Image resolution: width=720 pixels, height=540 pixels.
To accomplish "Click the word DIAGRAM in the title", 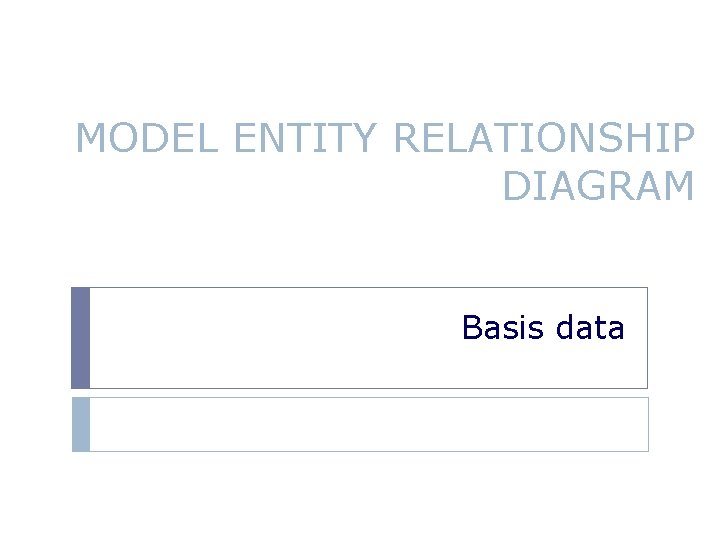I will [x=598, y=184].
